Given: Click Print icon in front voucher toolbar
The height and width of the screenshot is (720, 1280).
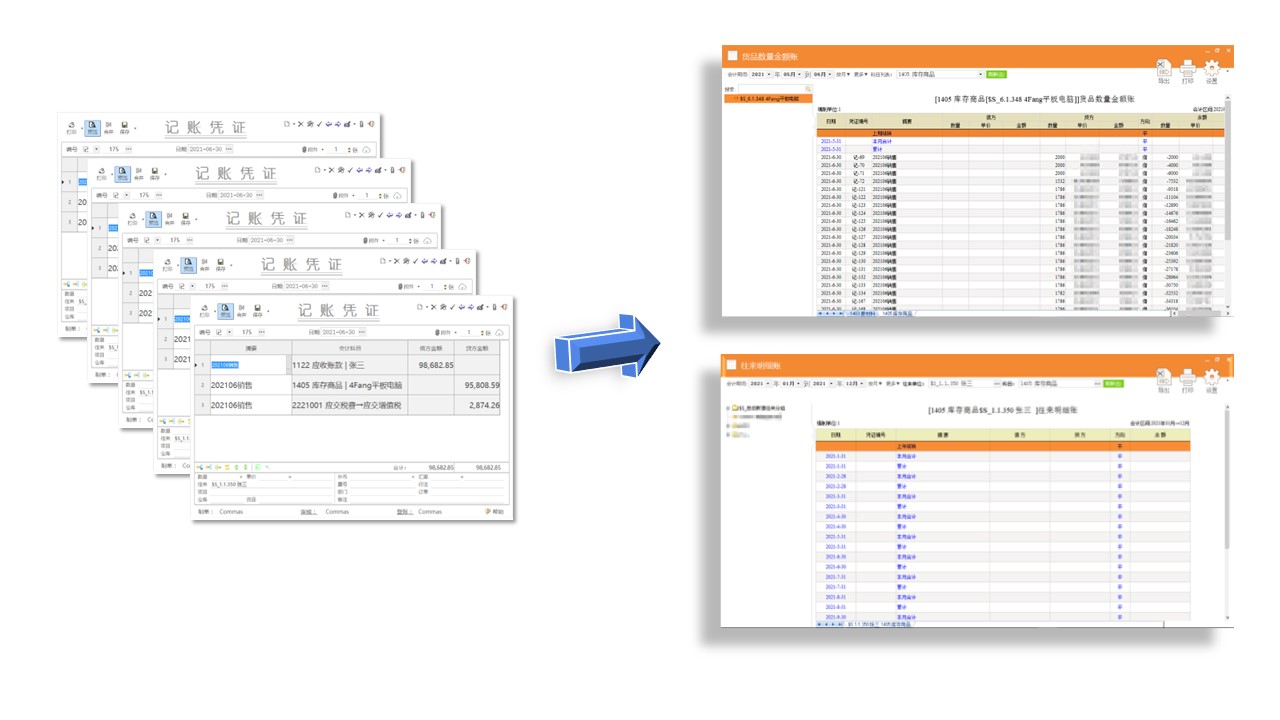Looking at the screenshot, I should [x=204, y=310].
